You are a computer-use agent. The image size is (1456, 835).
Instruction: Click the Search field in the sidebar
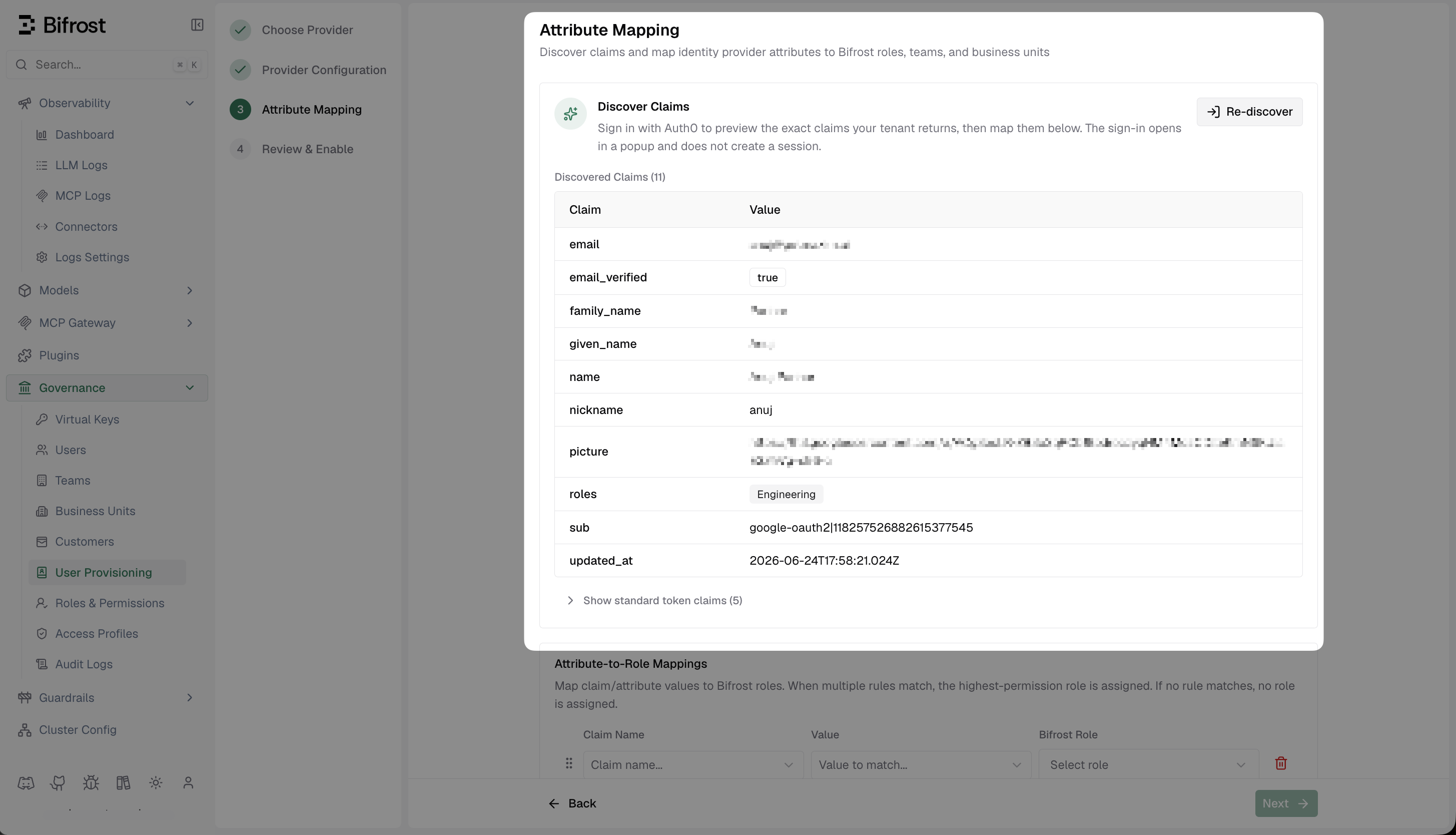[x=107, y=65]
